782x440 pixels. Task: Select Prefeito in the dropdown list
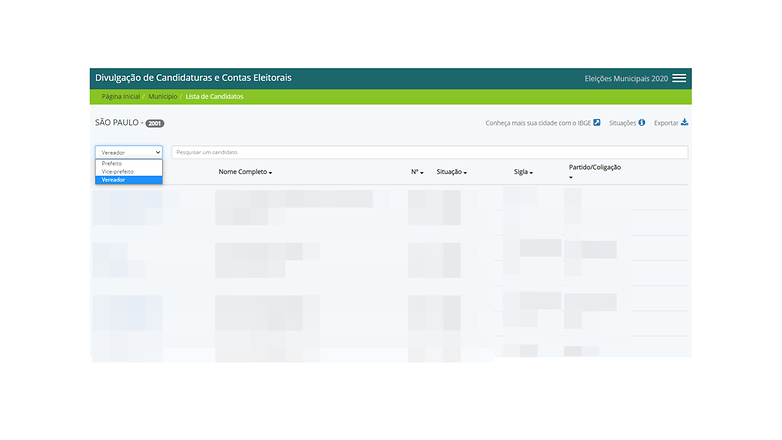coord(129,164)
